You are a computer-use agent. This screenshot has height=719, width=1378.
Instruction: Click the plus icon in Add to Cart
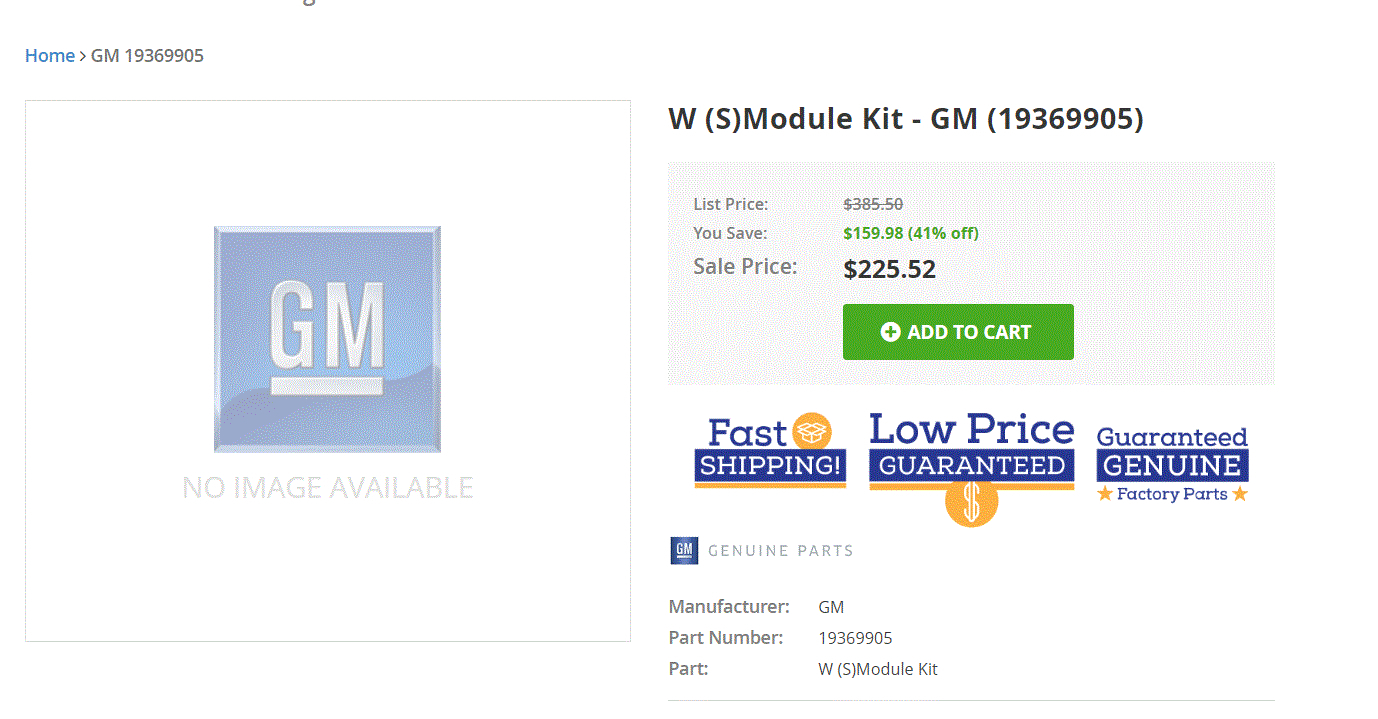[x=890, y=332]
